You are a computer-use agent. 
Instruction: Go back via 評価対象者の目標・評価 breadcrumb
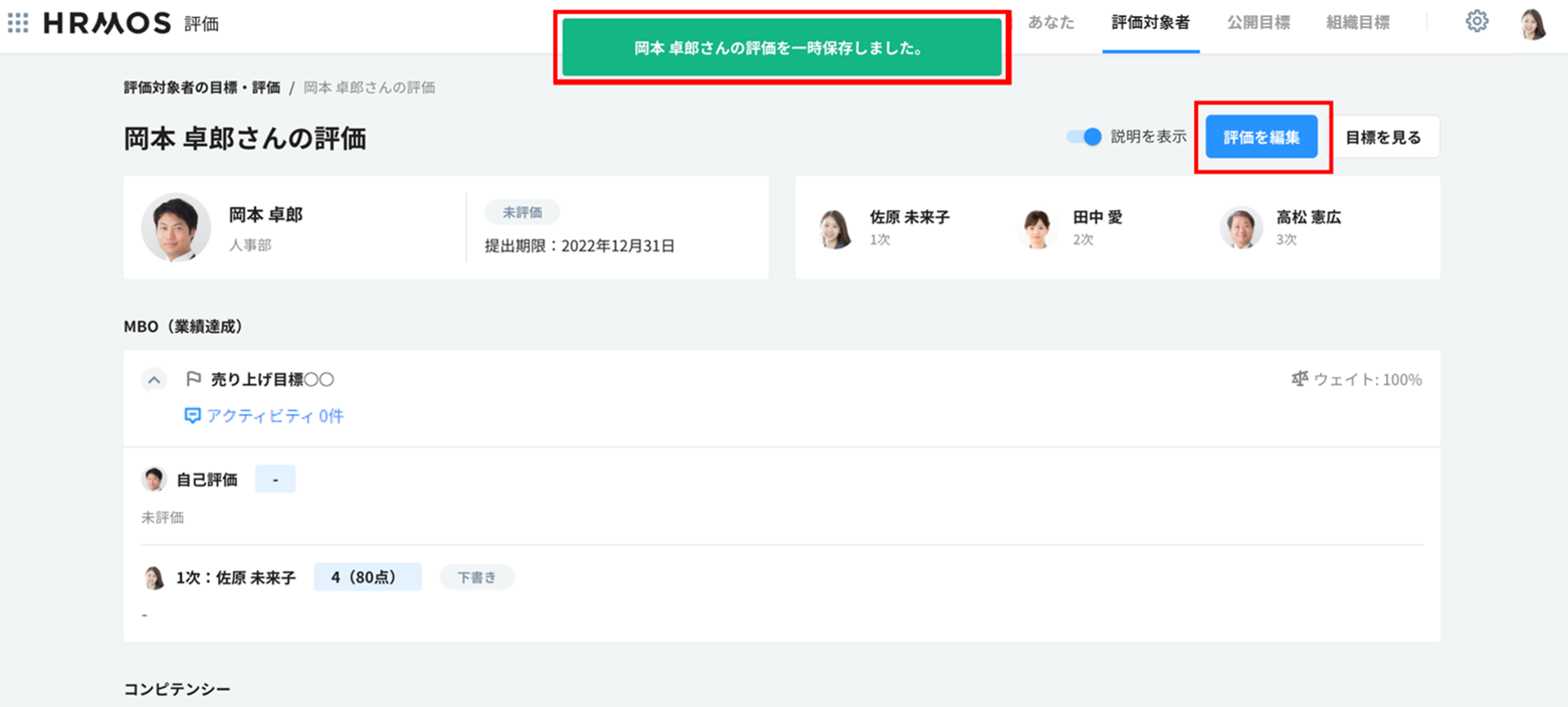click(x=202, y=87)
